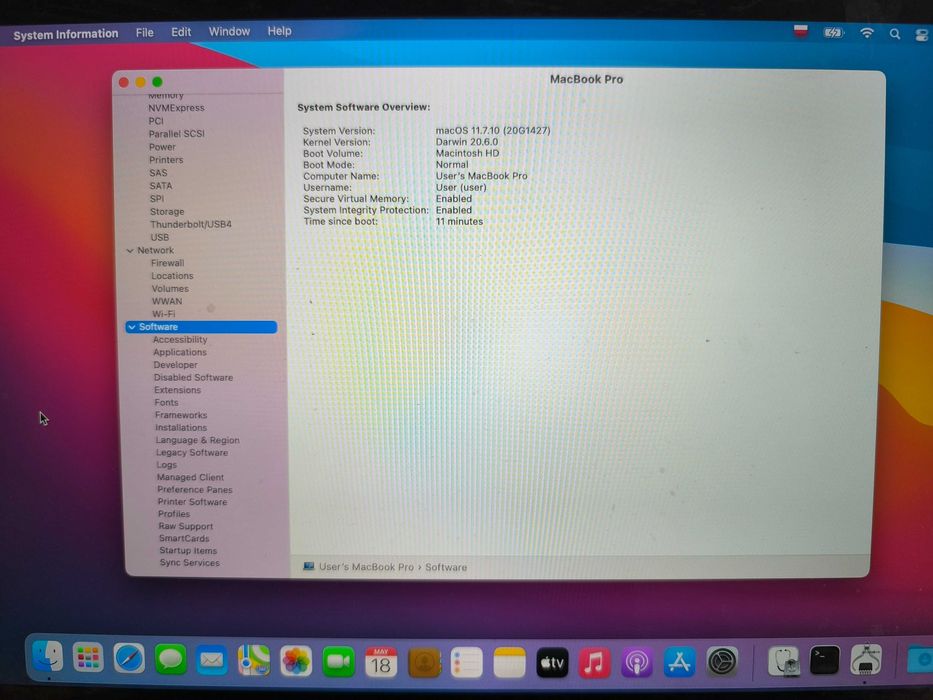The image size is (933, 700).
Task: Click the battery status icon
Action: (833, 33)
